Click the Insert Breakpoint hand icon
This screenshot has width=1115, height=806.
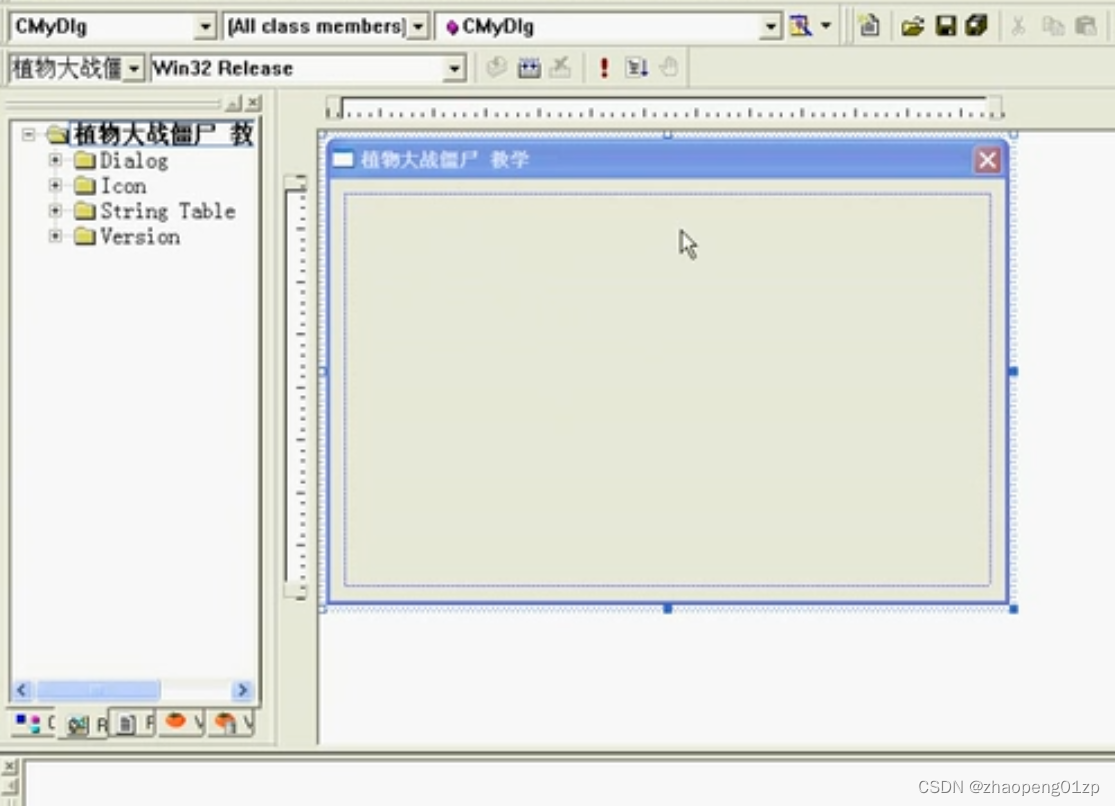pyautogui.click(x=668, y=68)
